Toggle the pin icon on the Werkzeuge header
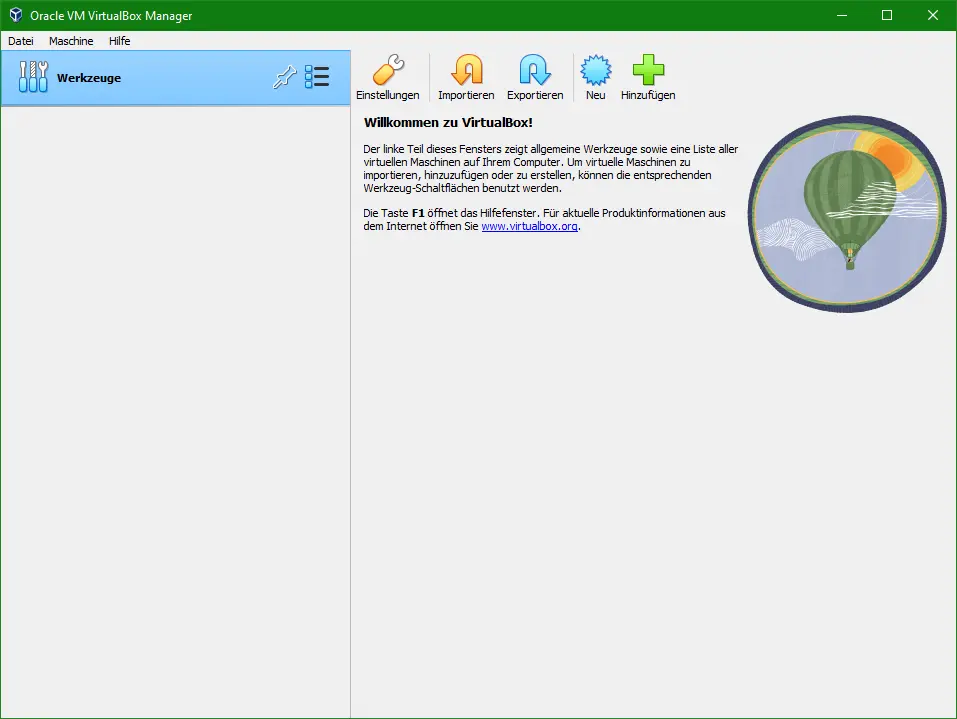Viewport: 957px width, 719px height. click(x=285, y=76)
